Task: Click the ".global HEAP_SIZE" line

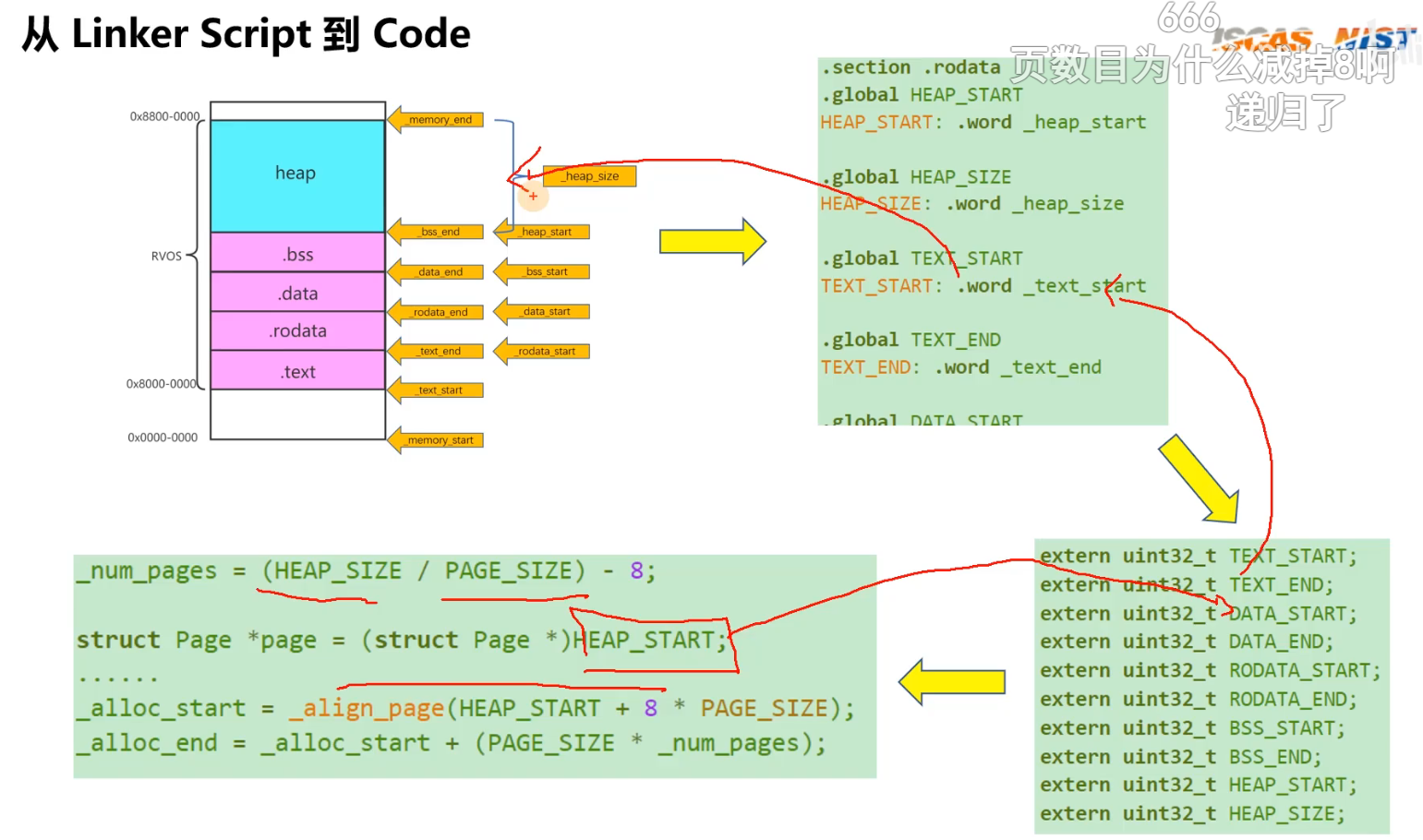Action: pyautogui.click(x=916, y=176)
